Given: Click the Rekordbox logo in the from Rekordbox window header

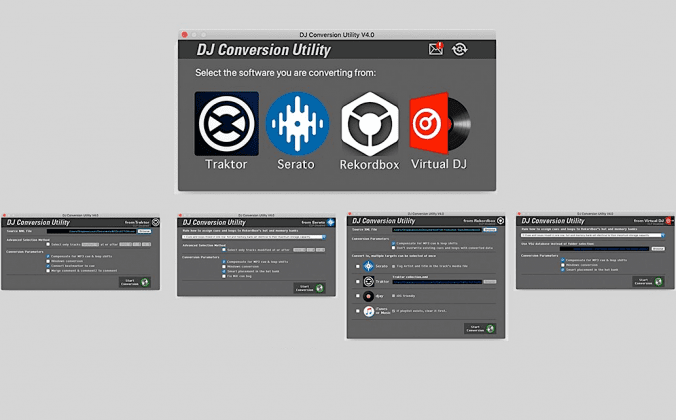Looking at the screenshot, I should (x=501, y=221).
